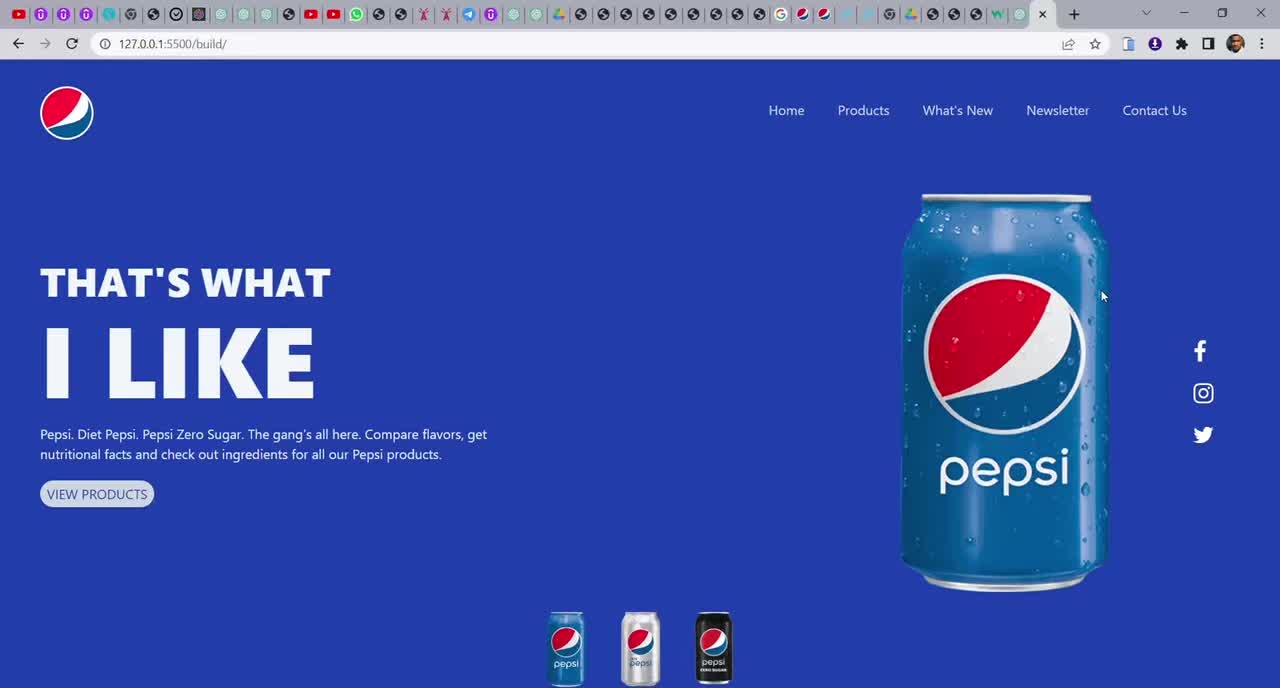
Task: Open the Chrome profile avatar
Action: point(1235,44)
